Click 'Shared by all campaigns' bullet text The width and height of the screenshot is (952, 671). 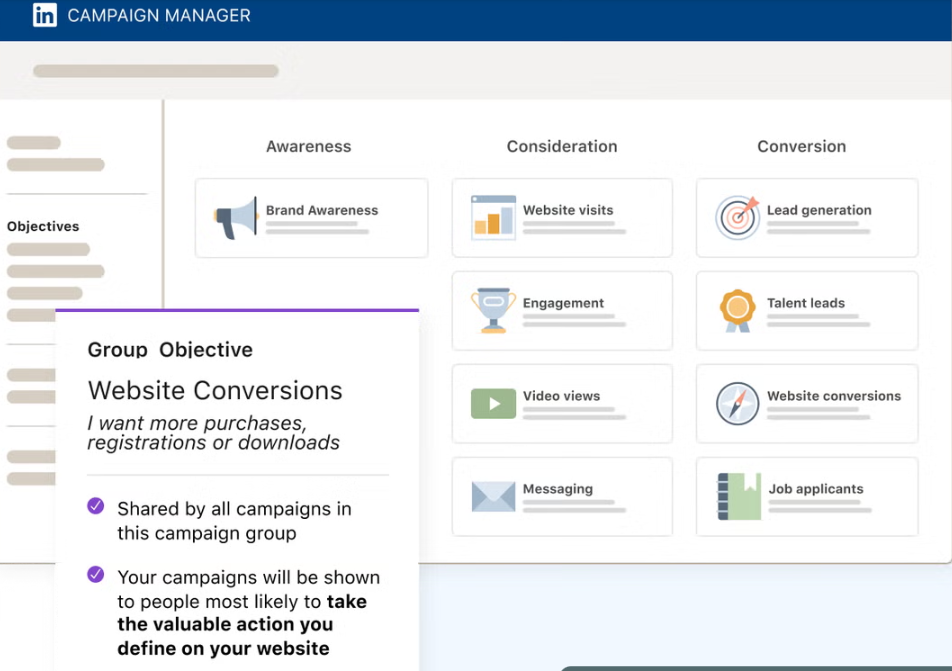(234, 520)
